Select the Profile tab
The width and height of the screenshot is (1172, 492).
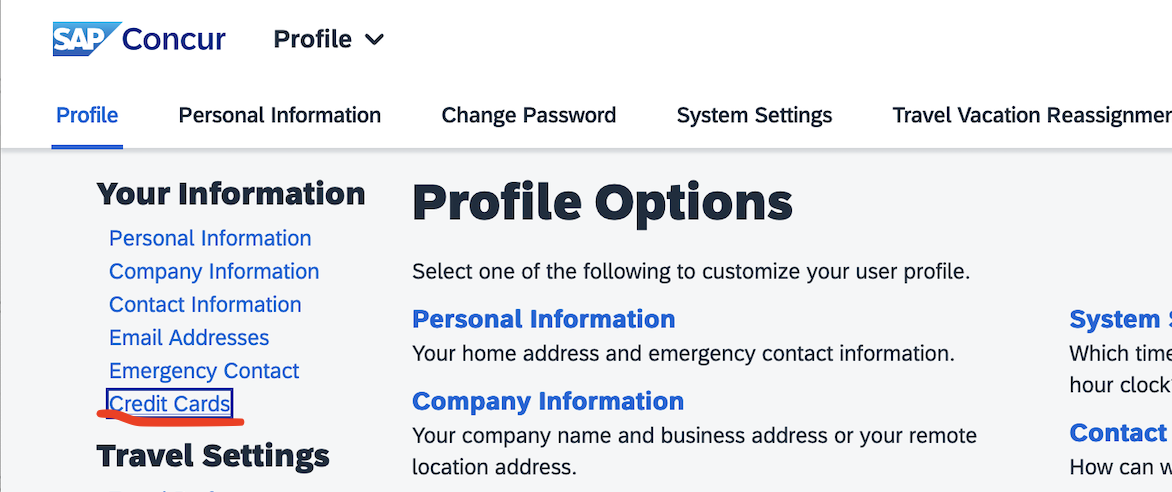pos(87,115)
